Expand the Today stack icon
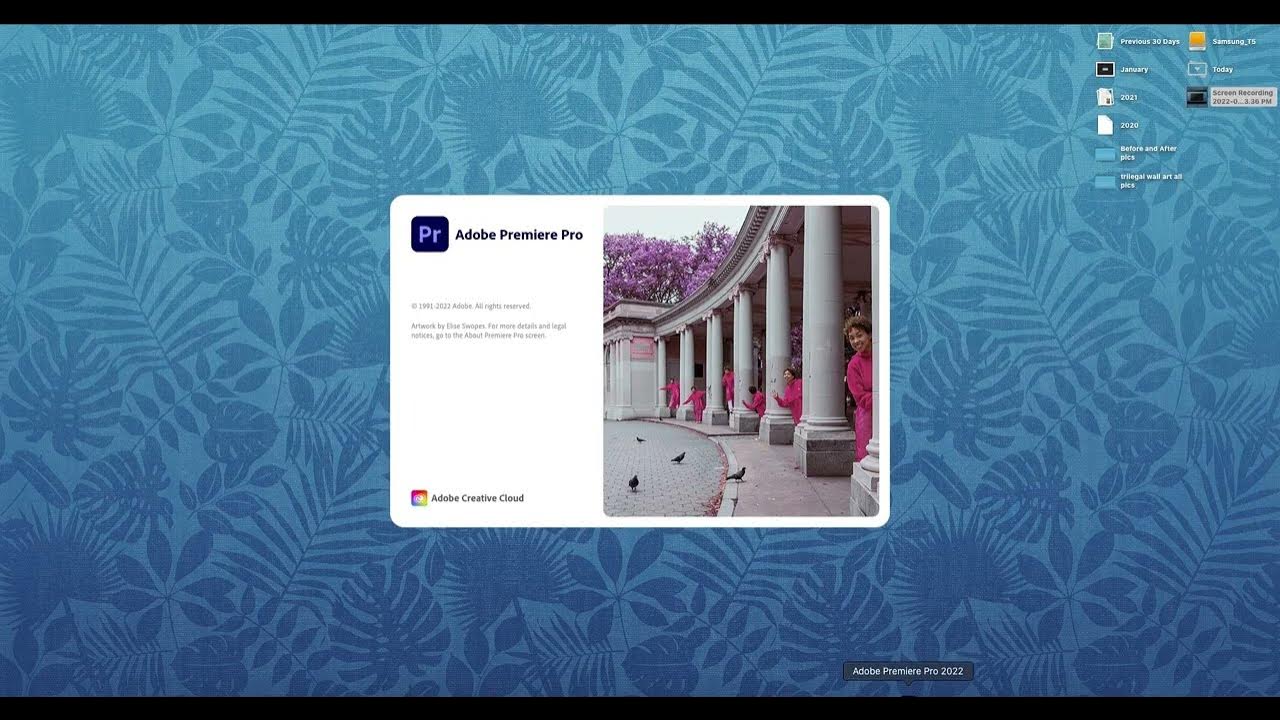The image size is (1280, 720). (1197, 69)
